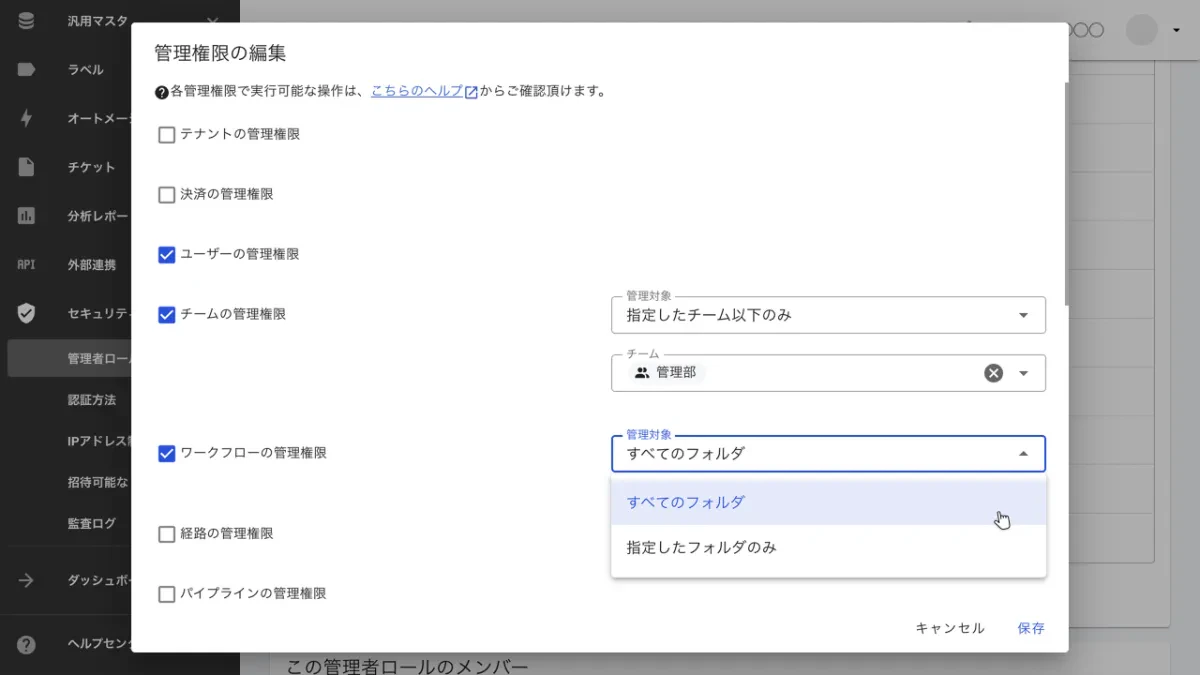Open 管理者ロール in the sidebar
The width and height of the screenshot is (1200, 675).
click(69, 358)
